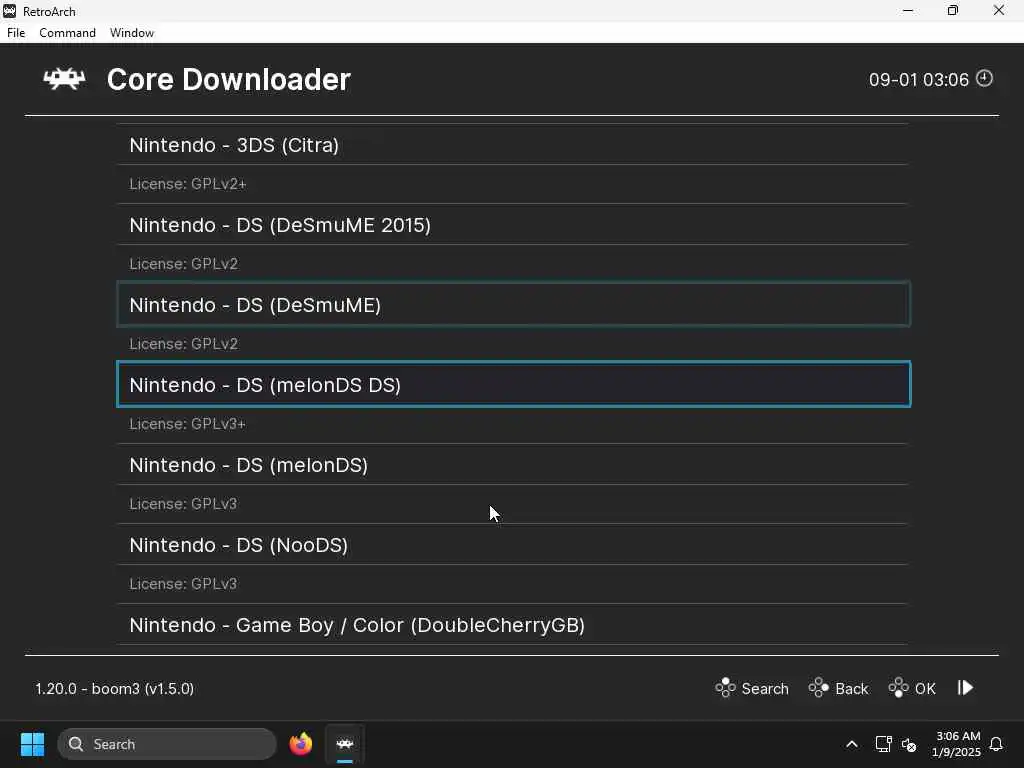Click the OK label in footer
The height and width of the screenshot is (768, 1024).
925,688
